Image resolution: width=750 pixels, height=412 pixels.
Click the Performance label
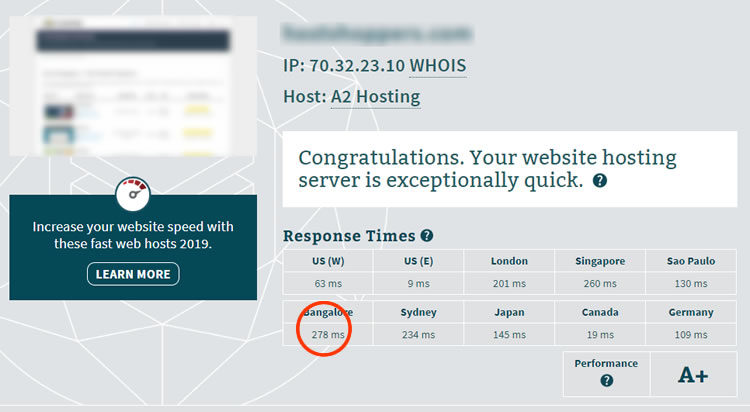click(606, 363)
